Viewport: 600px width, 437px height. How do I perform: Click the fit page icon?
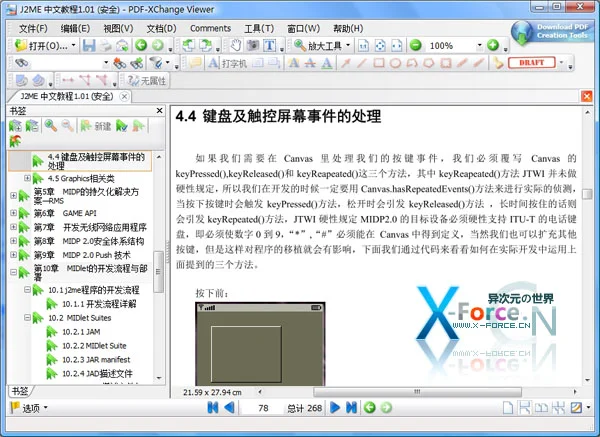(x=380, y=46)
